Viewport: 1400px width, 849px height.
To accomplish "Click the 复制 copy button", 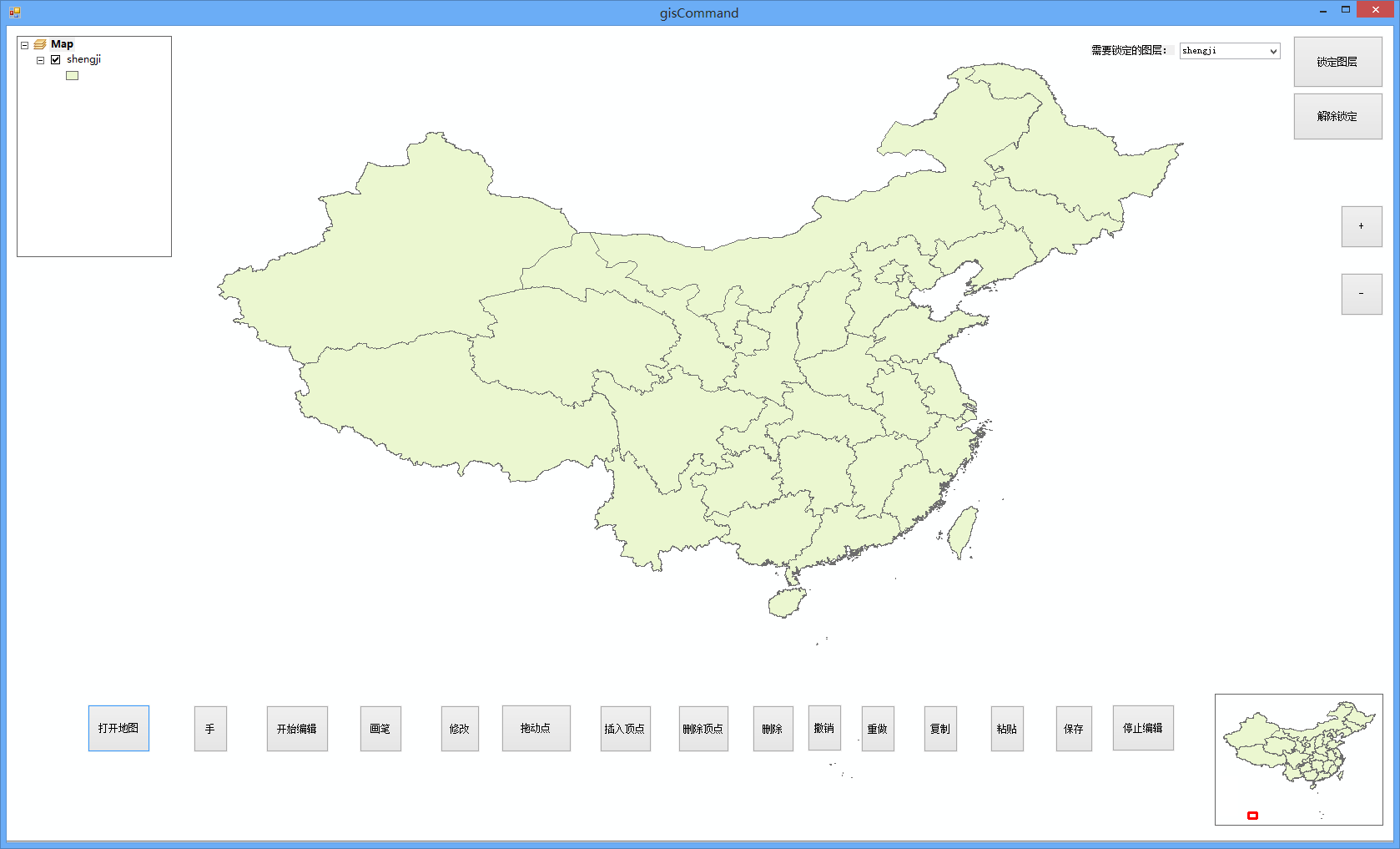I will 940,729.
